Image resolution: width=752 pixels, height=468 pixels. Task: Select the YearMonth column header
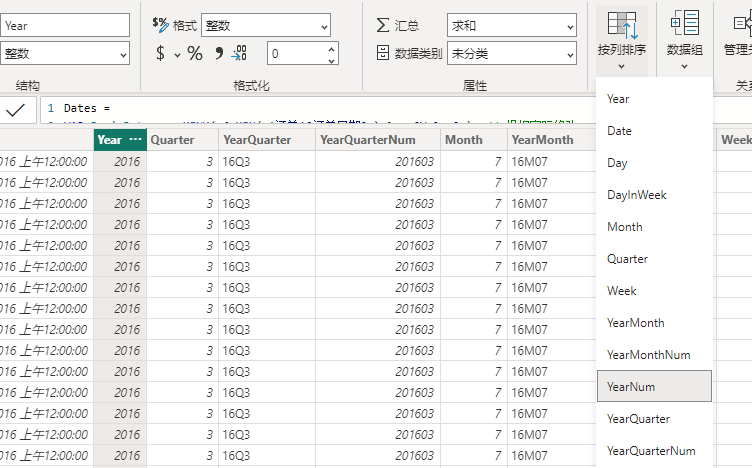point(552,140)
